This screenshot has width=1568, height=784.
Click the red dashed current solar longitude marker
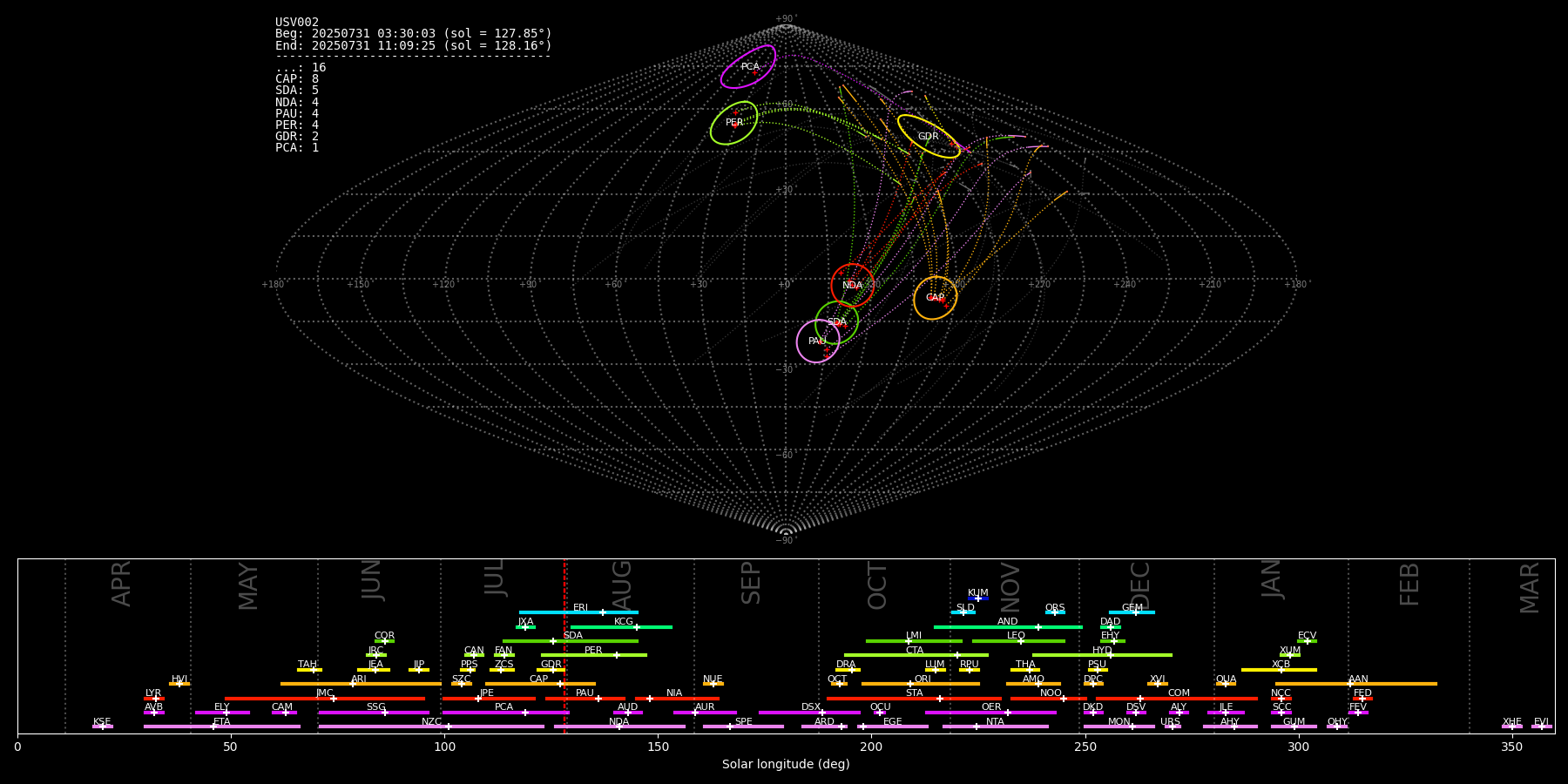[564, 645]
